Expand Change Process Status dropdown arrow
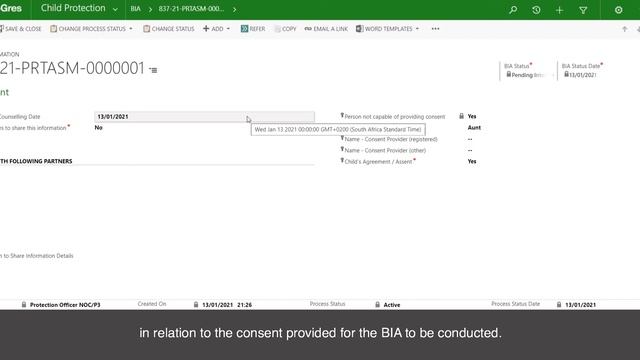Screen dimensions: 640x360 tap(131, 29)
